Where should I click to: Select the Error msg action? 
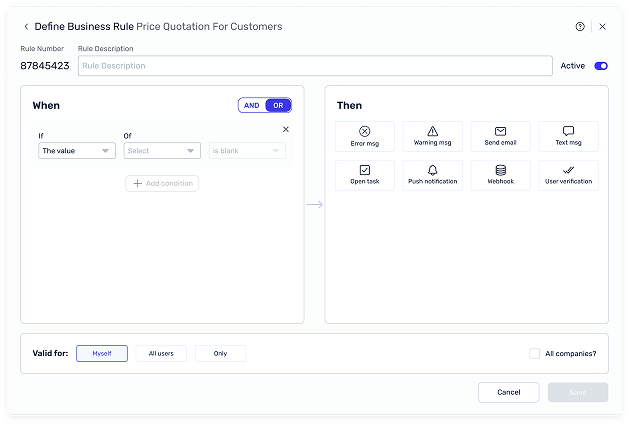tap(365, 136)
